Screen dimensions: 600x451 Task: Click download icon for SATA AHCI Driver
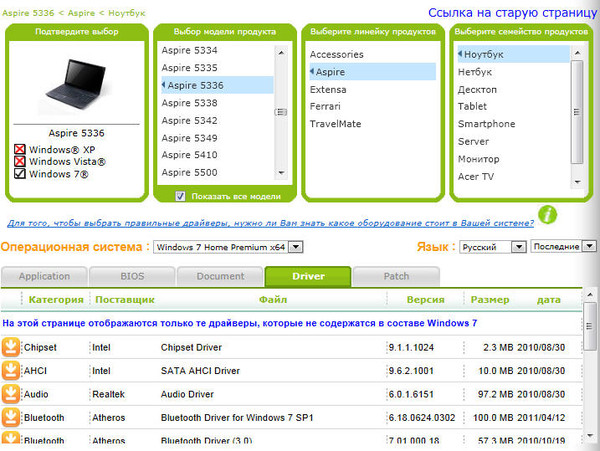[11, 370]
